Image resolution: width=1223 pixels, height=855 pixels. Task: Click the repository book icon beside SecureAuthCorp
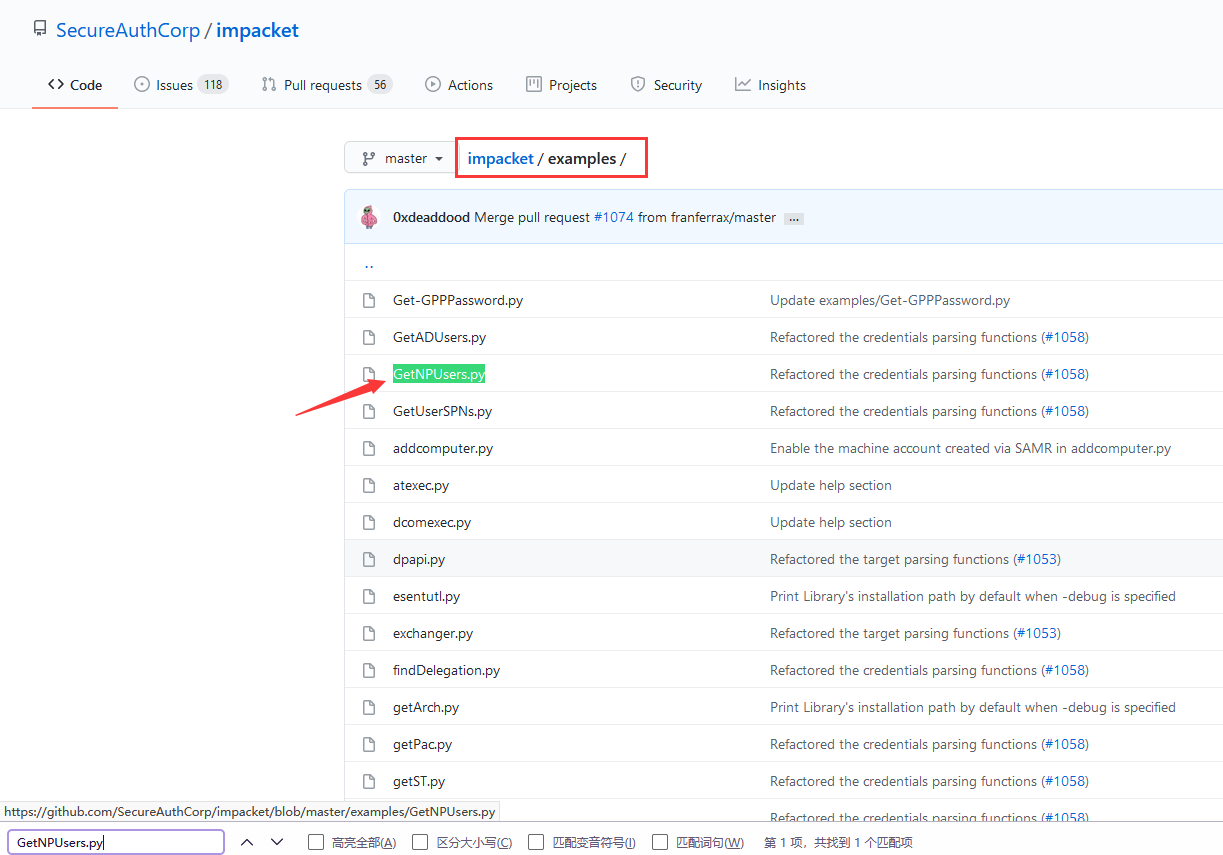pyautogui.click(x=40, y=29)
